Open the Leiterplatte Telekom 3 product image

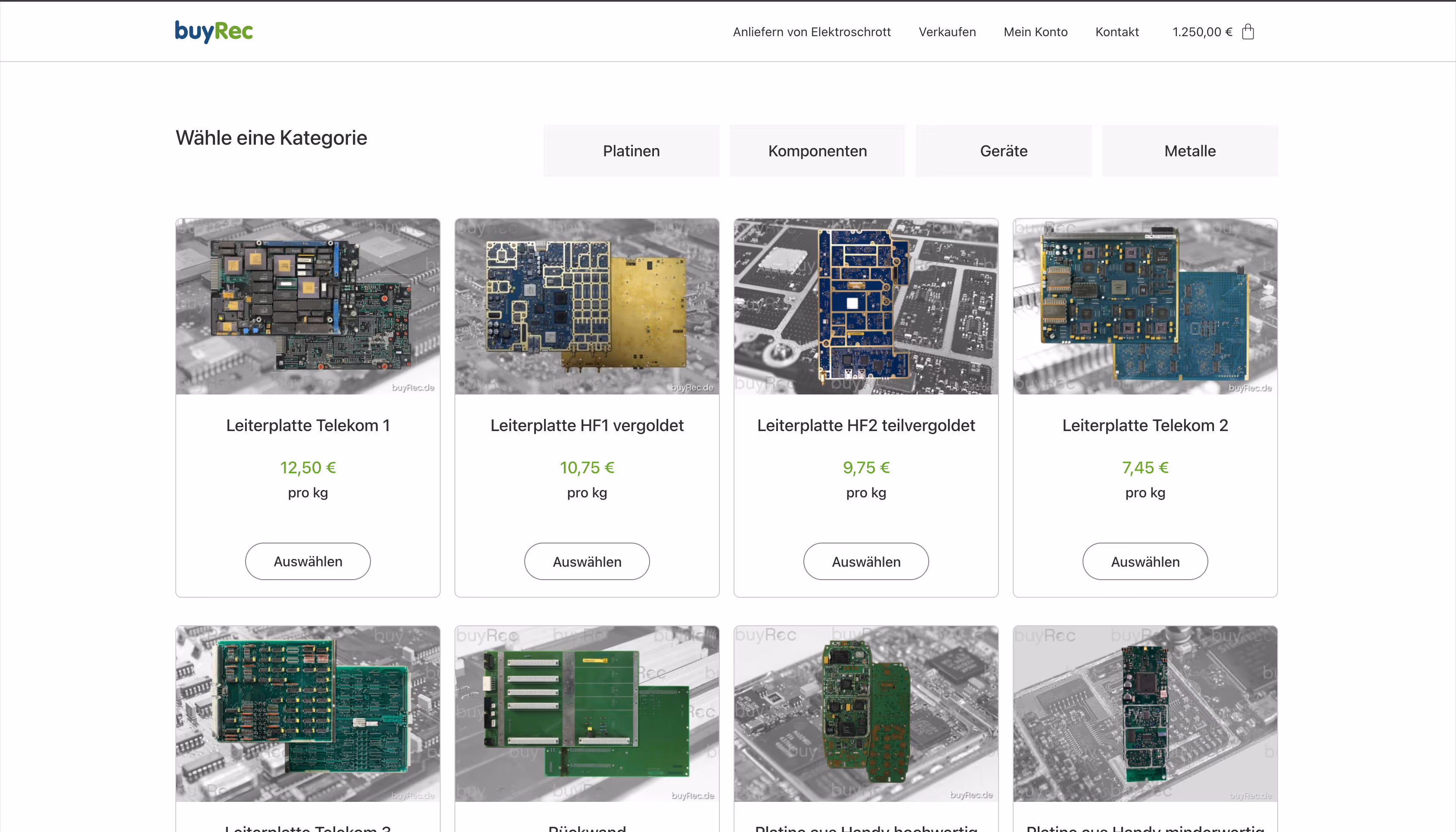(x=308, y=714)
